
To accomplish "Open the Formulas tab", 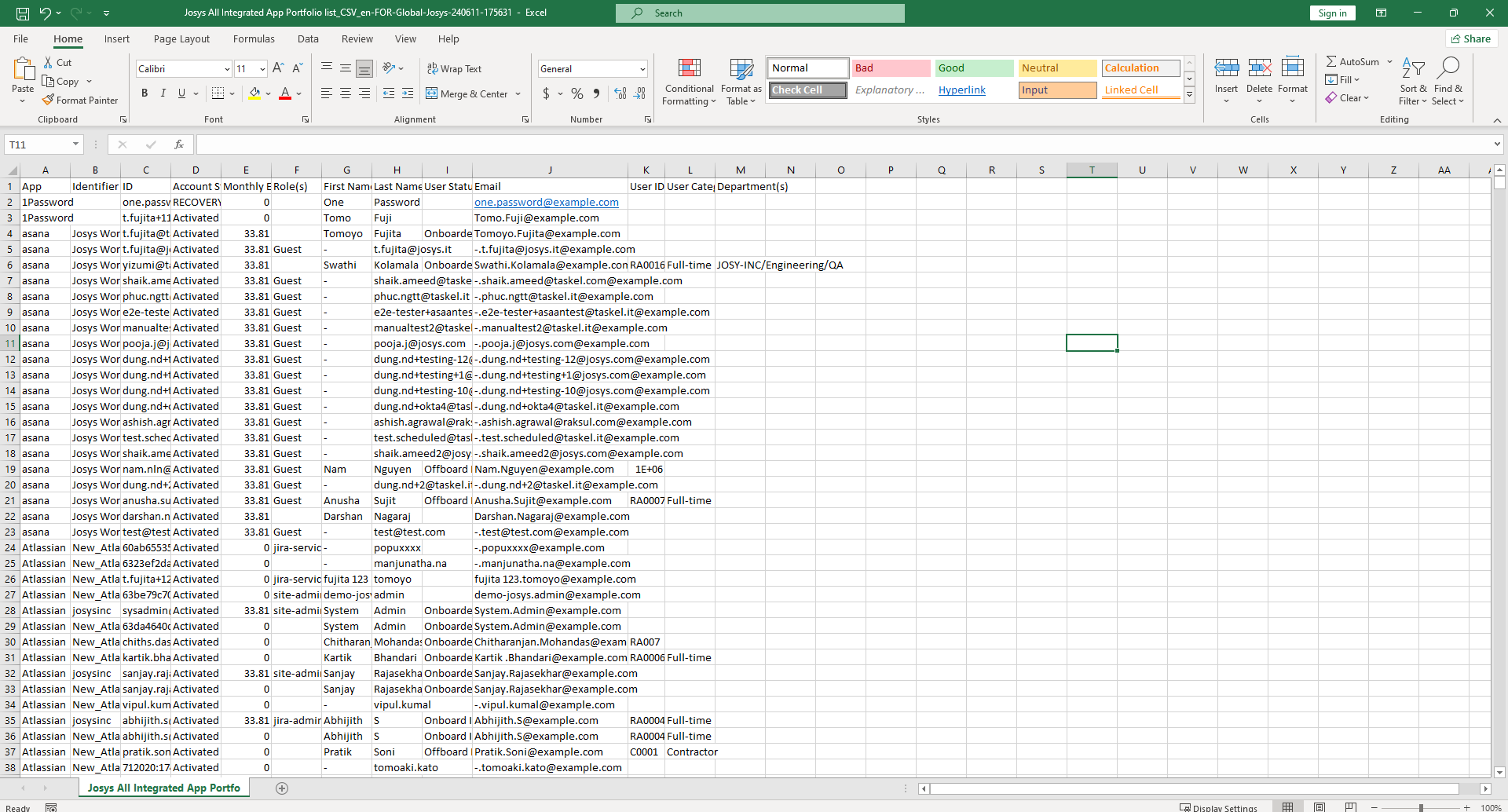I will (x=254, y=39).
